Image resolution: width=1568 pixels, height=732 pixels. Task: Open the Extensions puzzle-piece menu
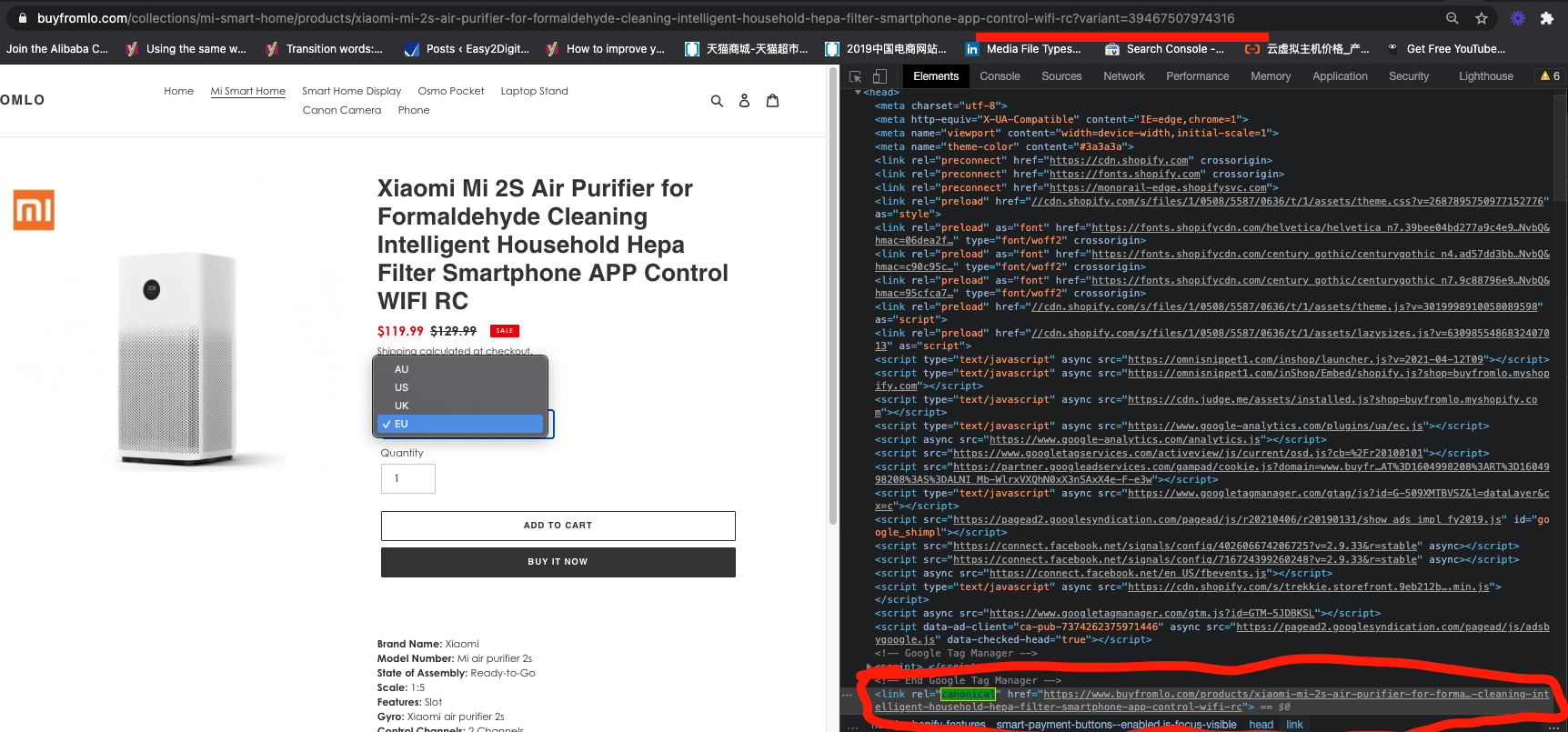1547,18
